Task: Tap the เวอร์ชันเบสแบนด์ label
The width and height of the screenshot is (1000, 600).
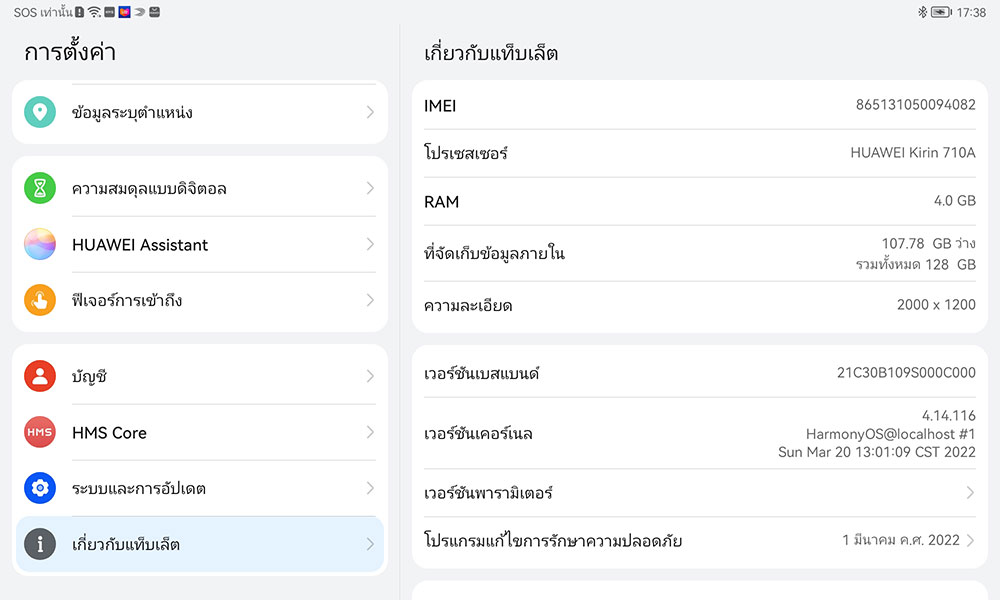Action: [482, 374]
